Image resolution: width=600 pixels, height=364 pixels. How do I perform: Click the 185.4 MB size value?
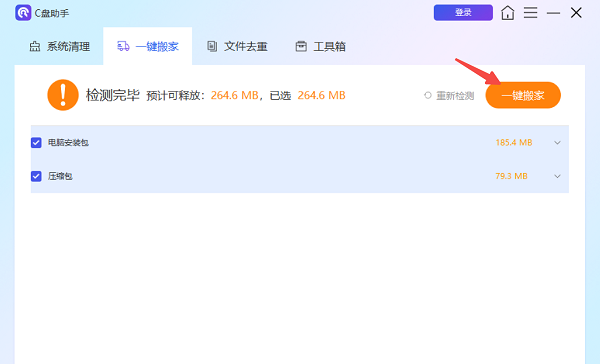pyautogui.click(x=514, y=143)
